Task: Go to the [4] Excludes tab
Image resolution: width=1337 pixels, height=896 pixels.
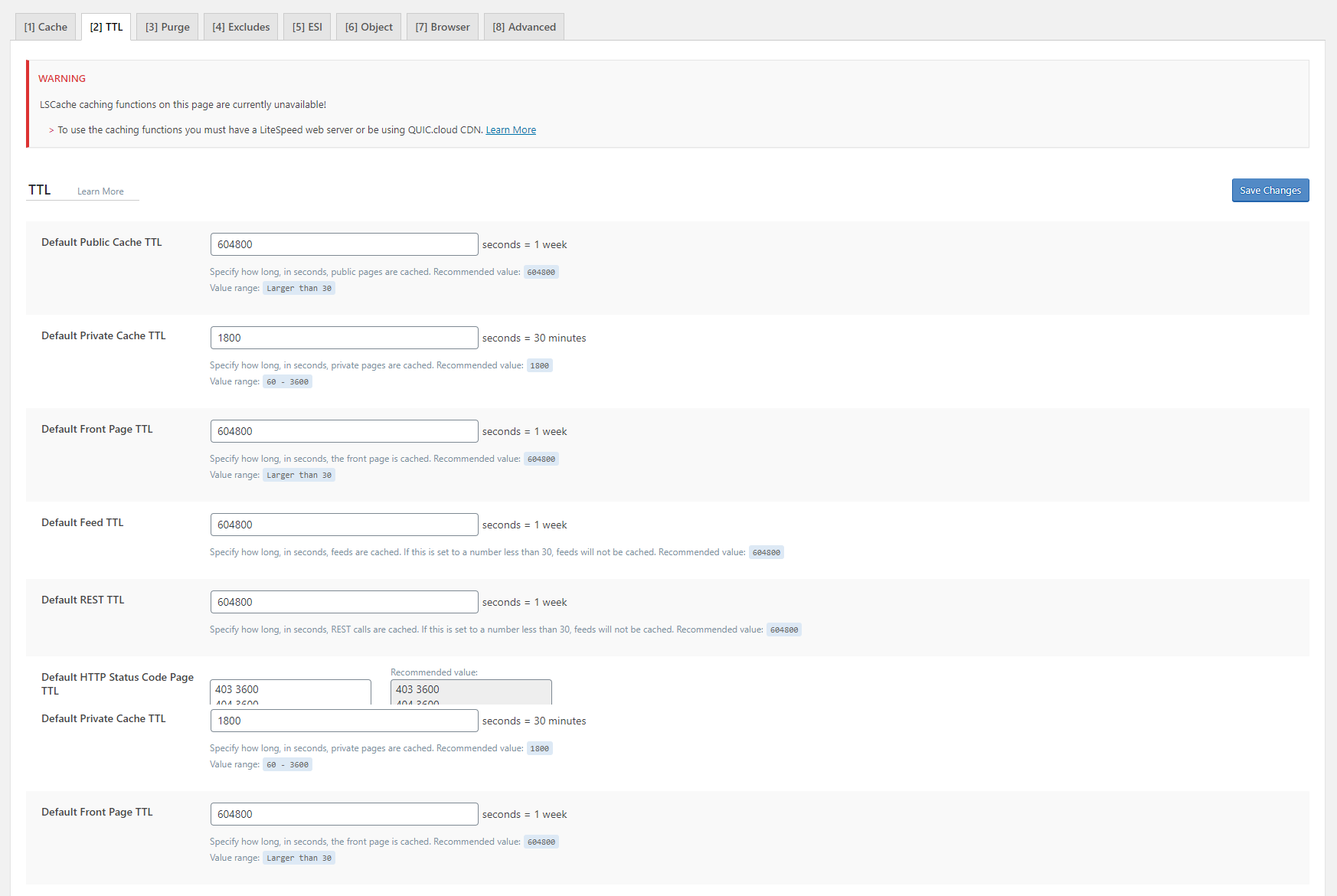Action: tap(241, 27)
